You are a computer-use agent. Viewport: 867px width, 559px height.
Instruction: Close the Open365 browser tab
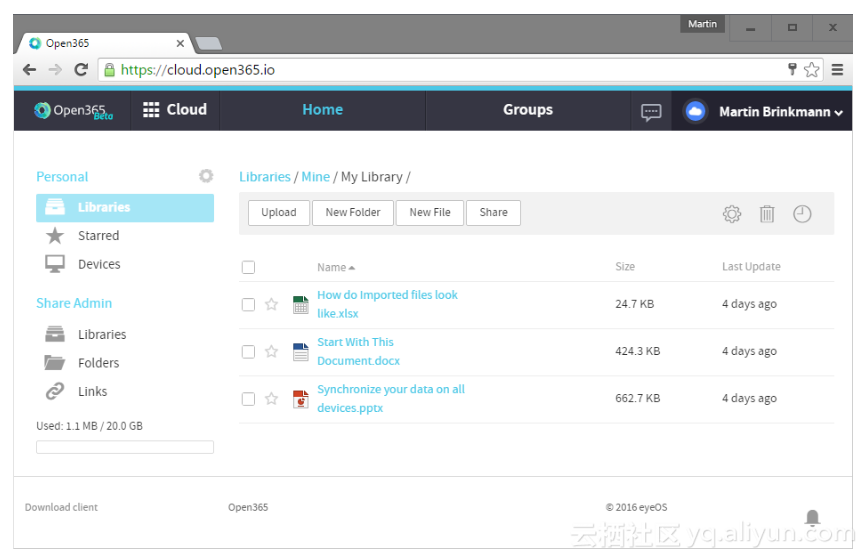pyautogui.click(x=180, y=43)
